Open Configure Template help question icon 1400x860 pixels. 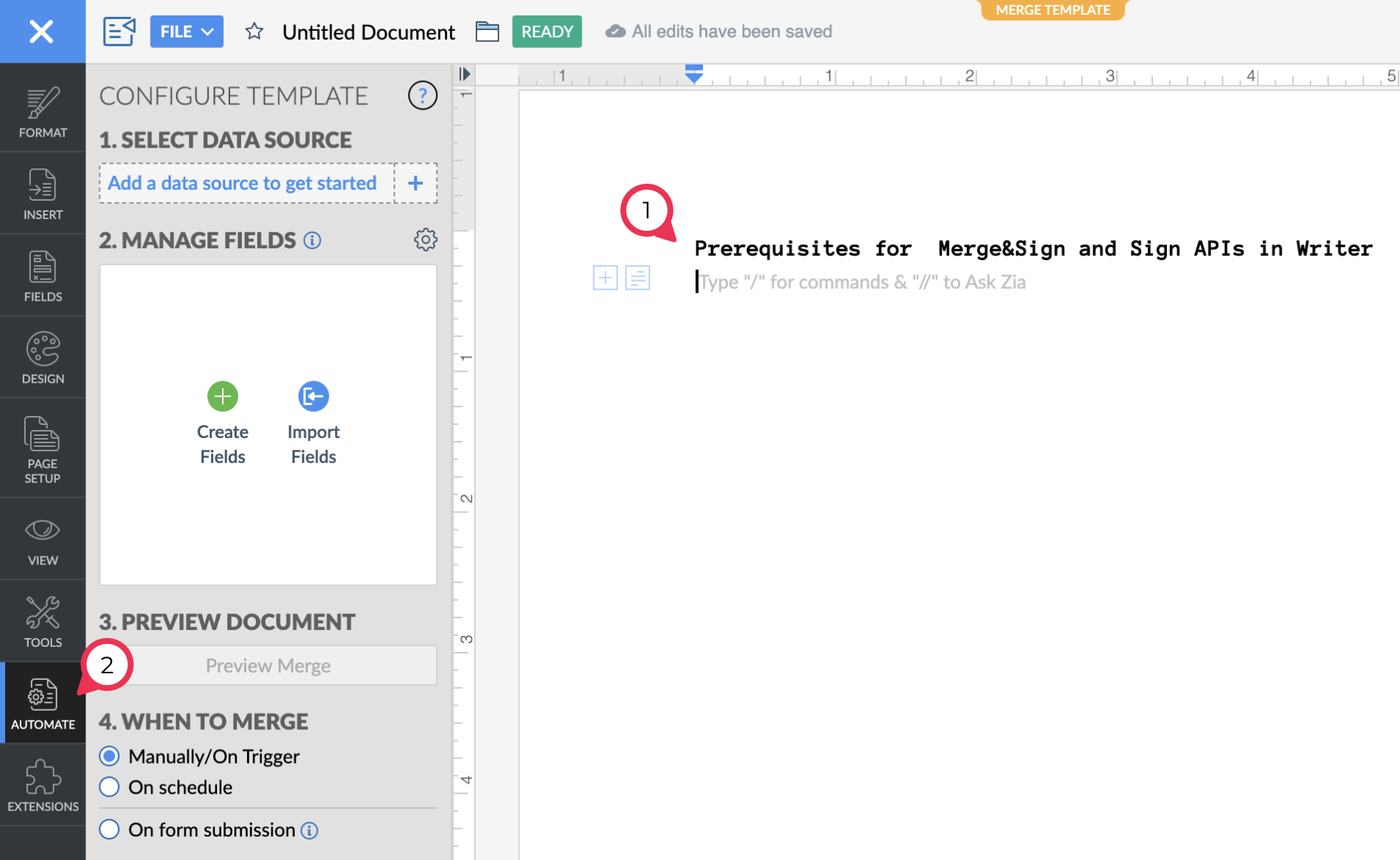423,96
